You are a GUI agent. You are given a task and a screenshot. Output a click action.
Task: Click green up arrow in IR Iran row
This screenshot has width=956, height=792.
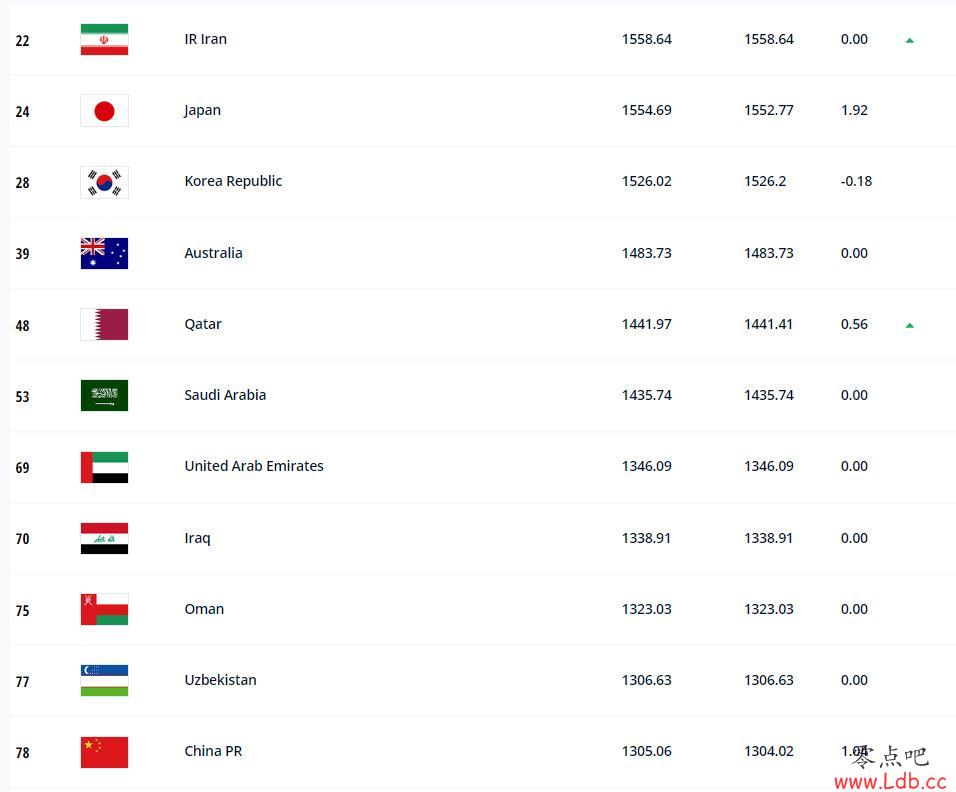pos(909,41)
